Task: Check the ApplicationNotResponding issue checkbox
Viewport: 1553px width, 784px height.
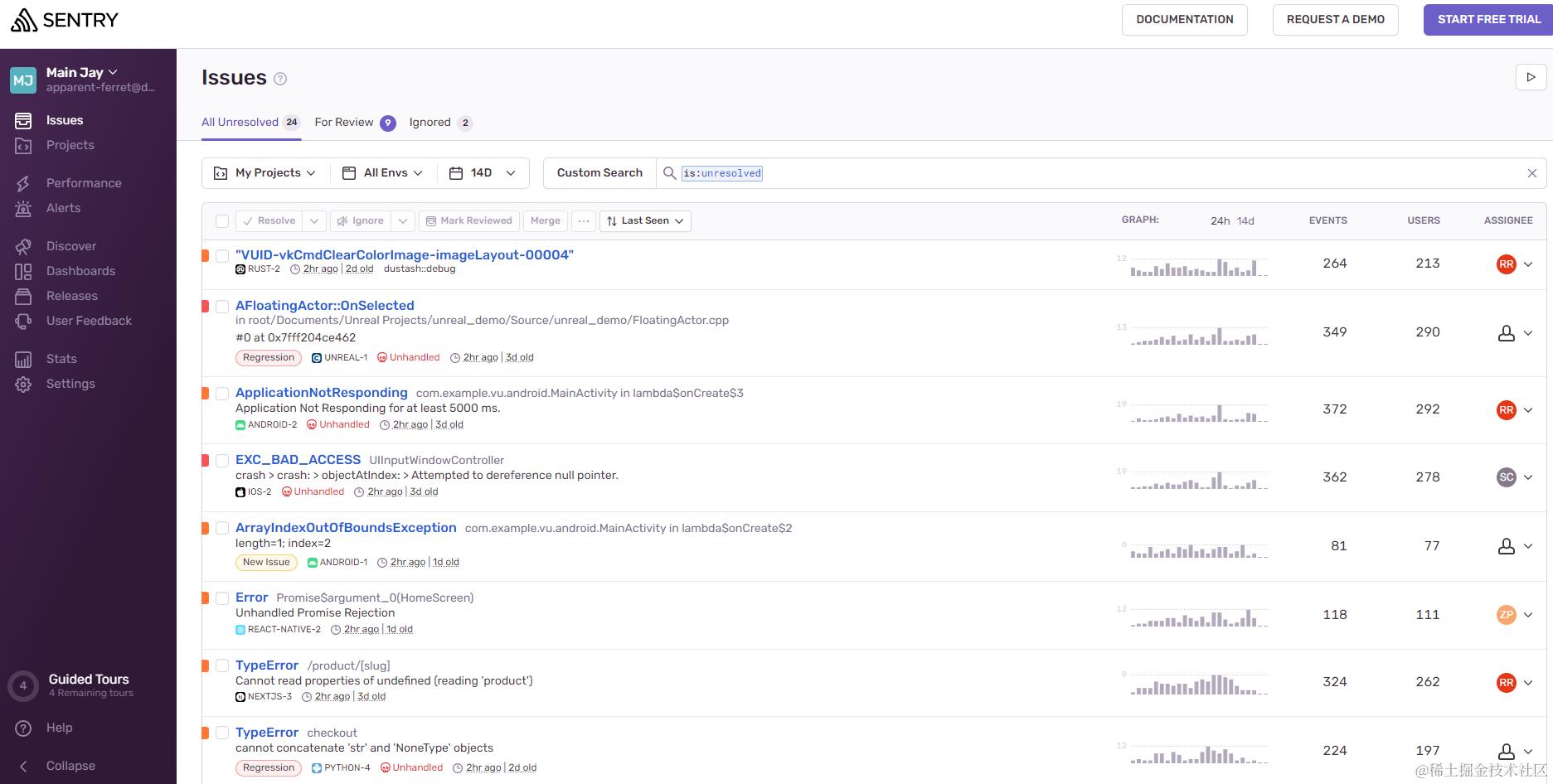Action: pyautogui.click(x=222, y=394)
